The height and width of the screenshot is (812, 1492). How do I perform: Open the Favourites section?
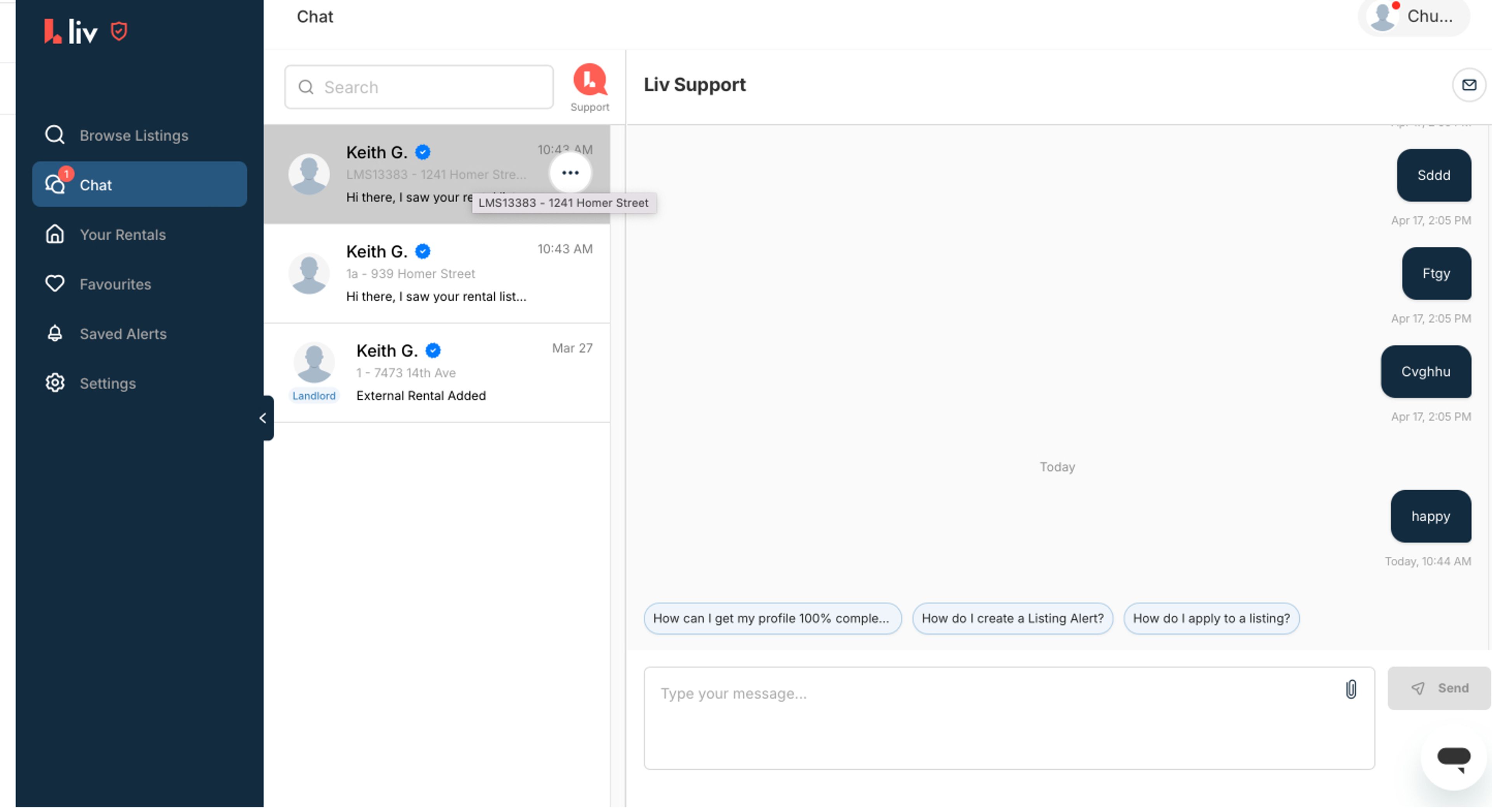pos(115,284)
